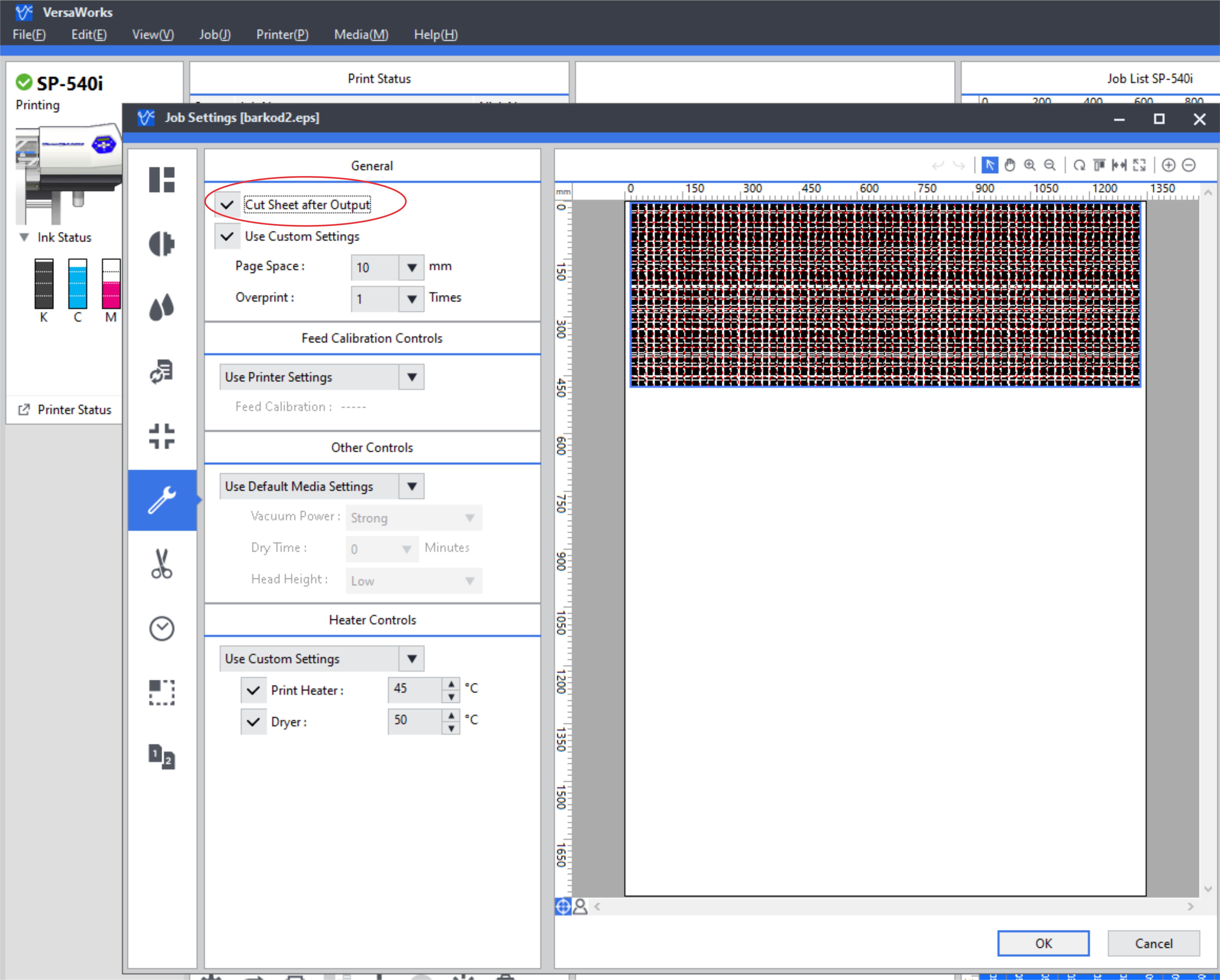
Task: Click the circled minus icon in preview toolbar
Action: coord(1189,165)
